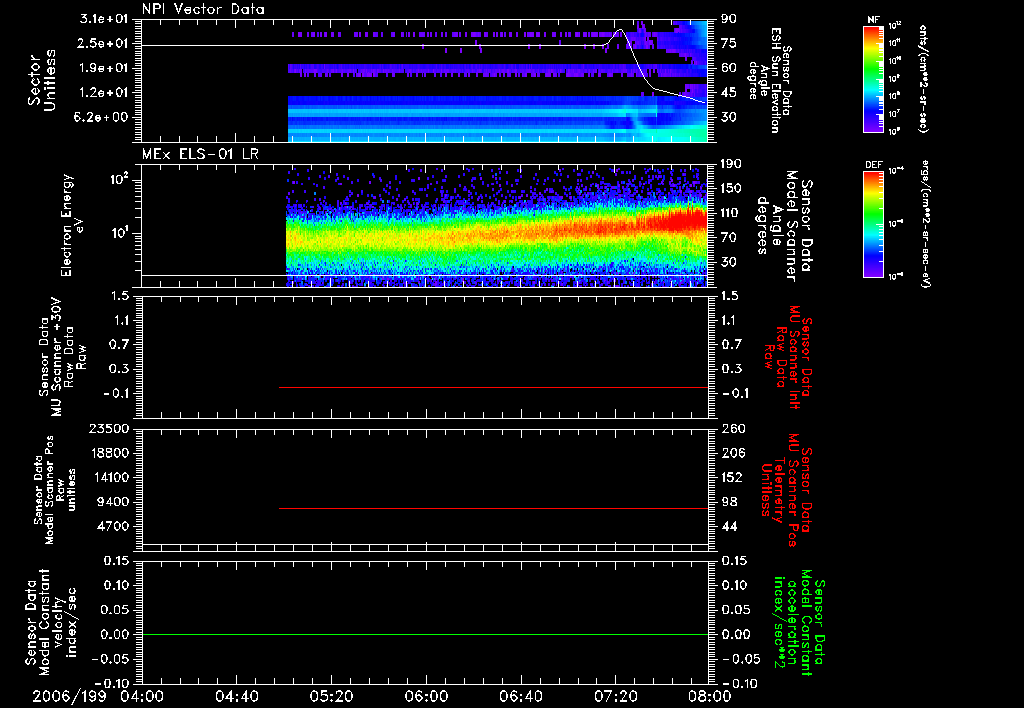This screenshot has height=708, width=1024.
Task: Click the MEx ELS-01 LR panel title
Action: [x=200, y=154]
